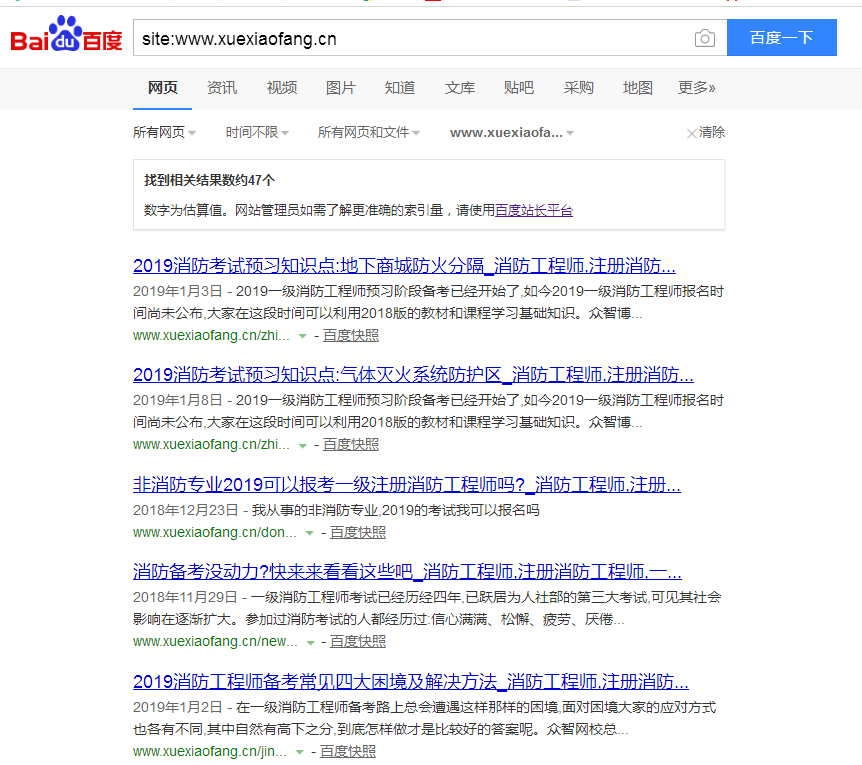Viewport: 862px width, 765px height.
Task: Open 百度快照 for 四大困境 result
Action: coord(348,751)
